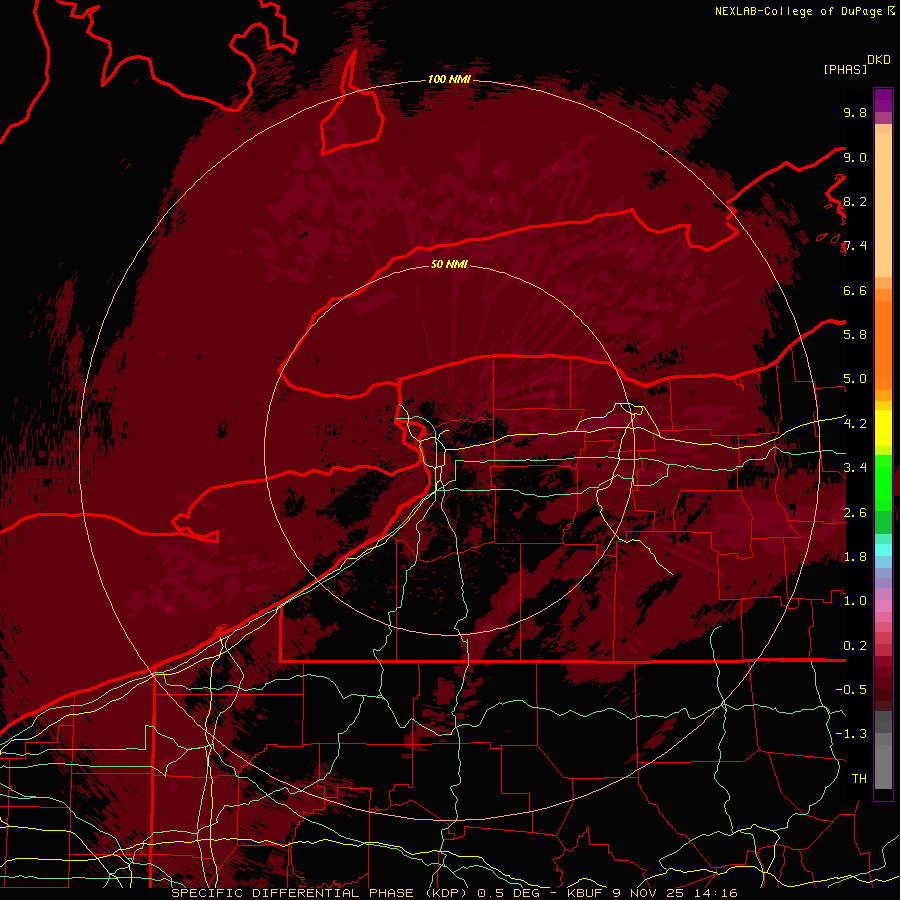Select the 3.4 value on the color scale
Viewport: 900px width, 900px height.
855,468
